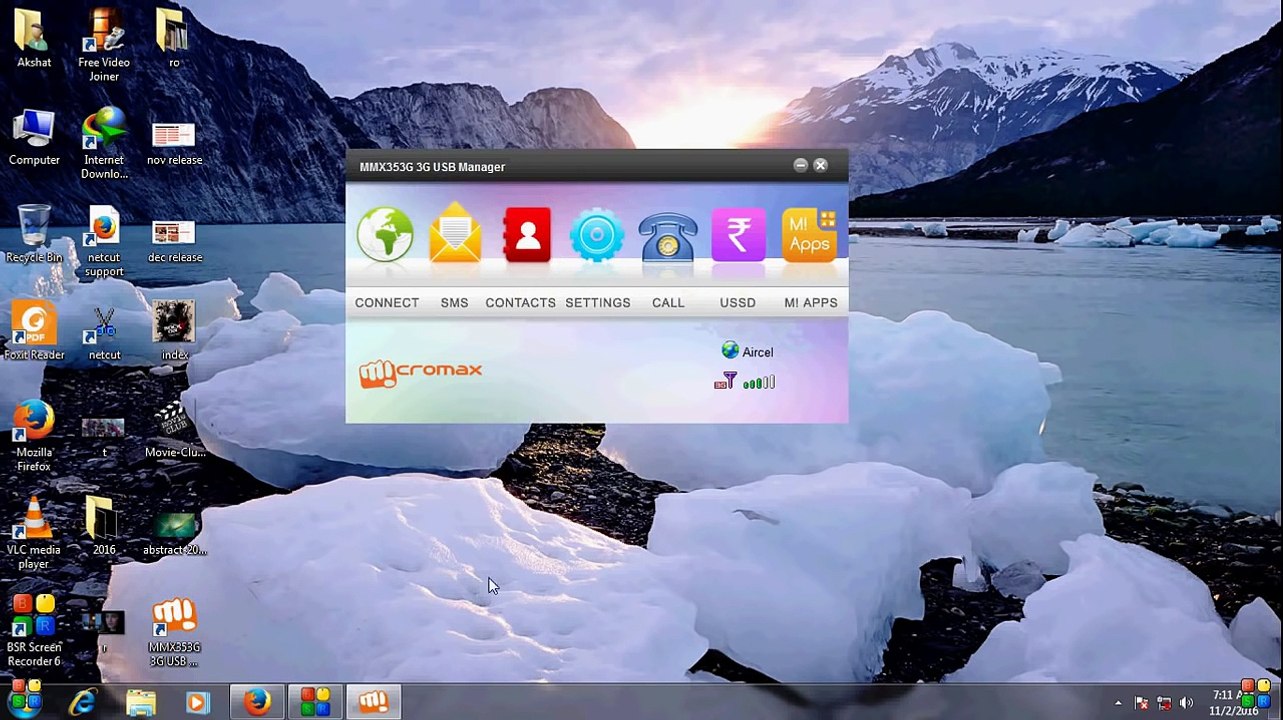Viewport: 1283px width, 720px height.
Task: Click the green signal strength bars
Action: (x=759, y=382)
